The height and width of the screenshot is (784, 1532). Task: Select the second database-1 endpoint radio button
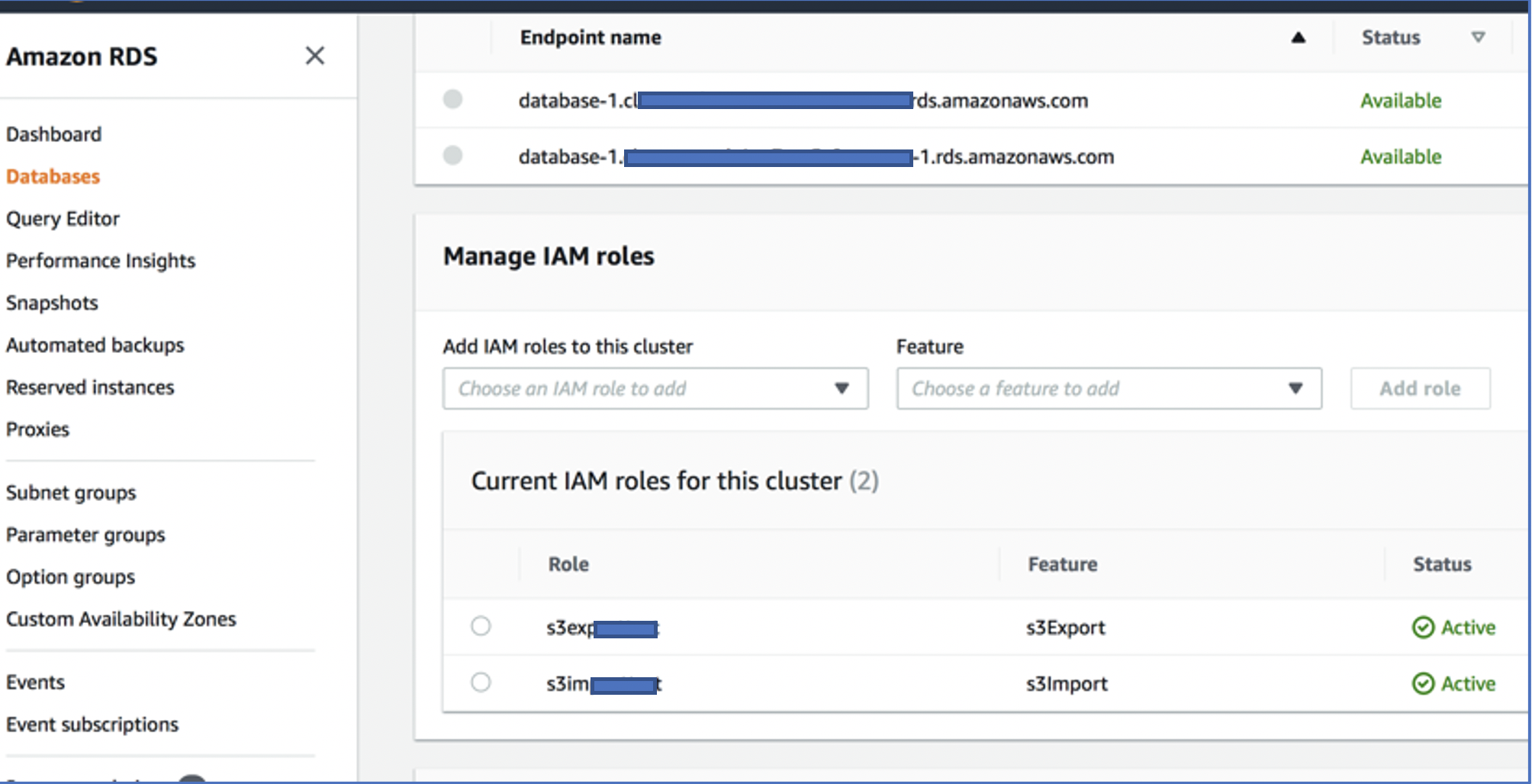coord(452,156)
